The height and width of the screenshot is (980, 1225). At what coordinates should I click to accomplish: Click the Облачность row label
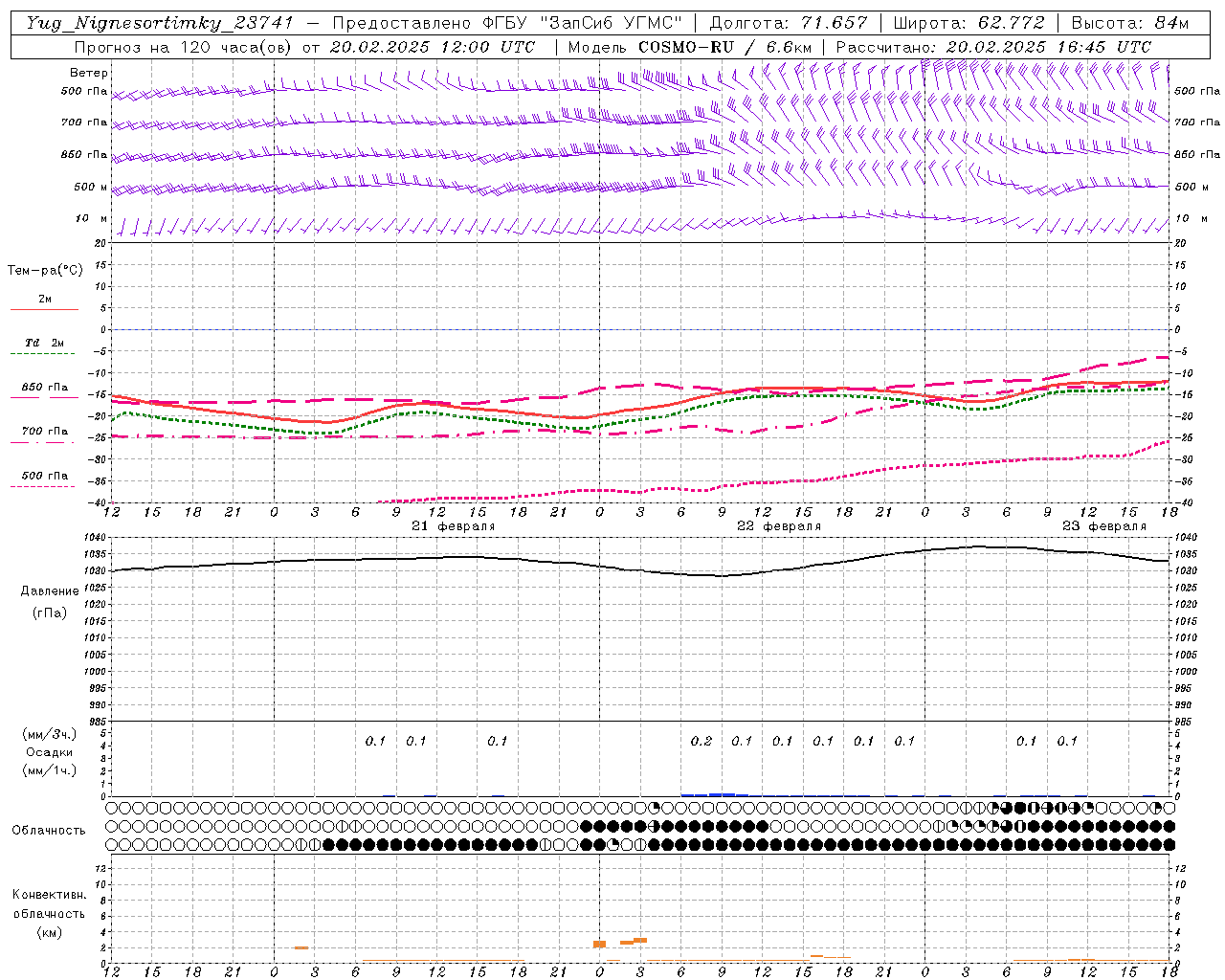click(48, 831)
